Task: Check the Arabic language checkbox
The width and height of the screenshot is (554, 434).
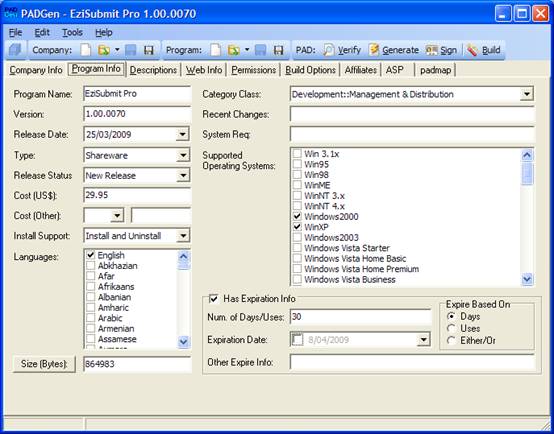Action: 91,318
